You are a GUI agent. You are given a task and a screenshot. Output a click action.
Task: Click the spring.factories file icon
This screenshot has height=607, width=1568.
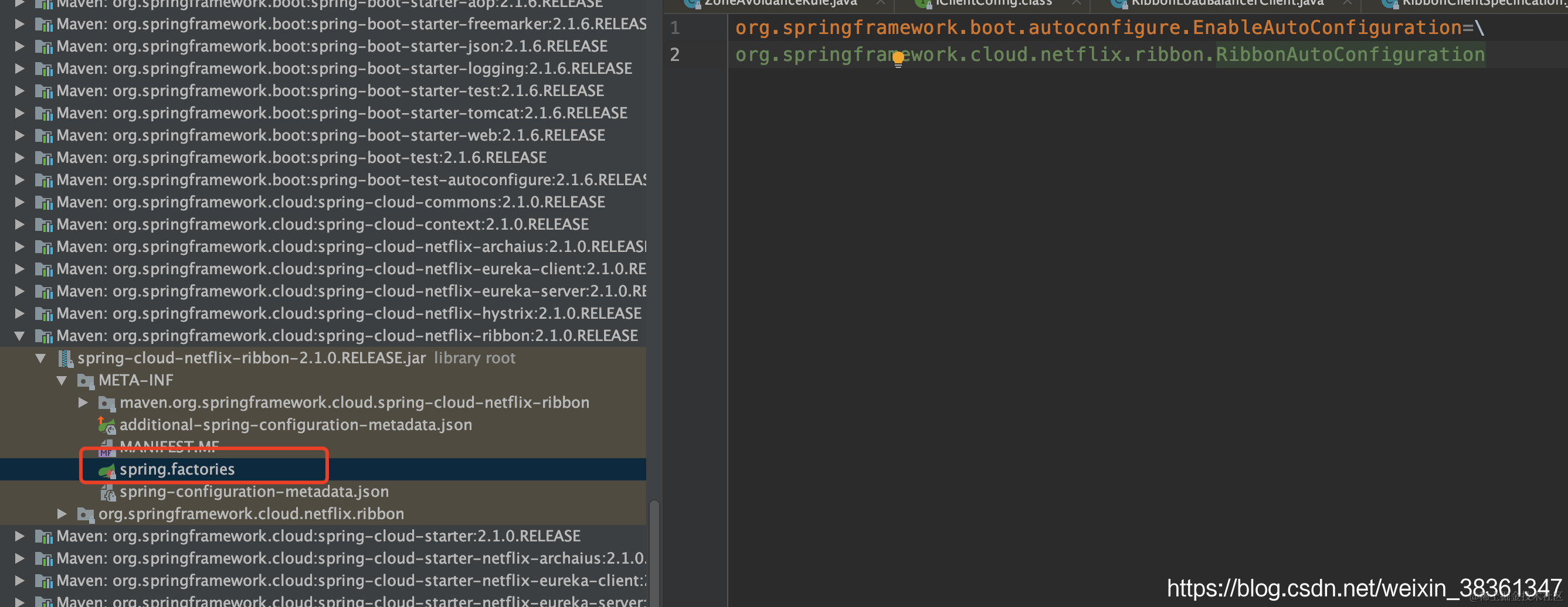107,470
